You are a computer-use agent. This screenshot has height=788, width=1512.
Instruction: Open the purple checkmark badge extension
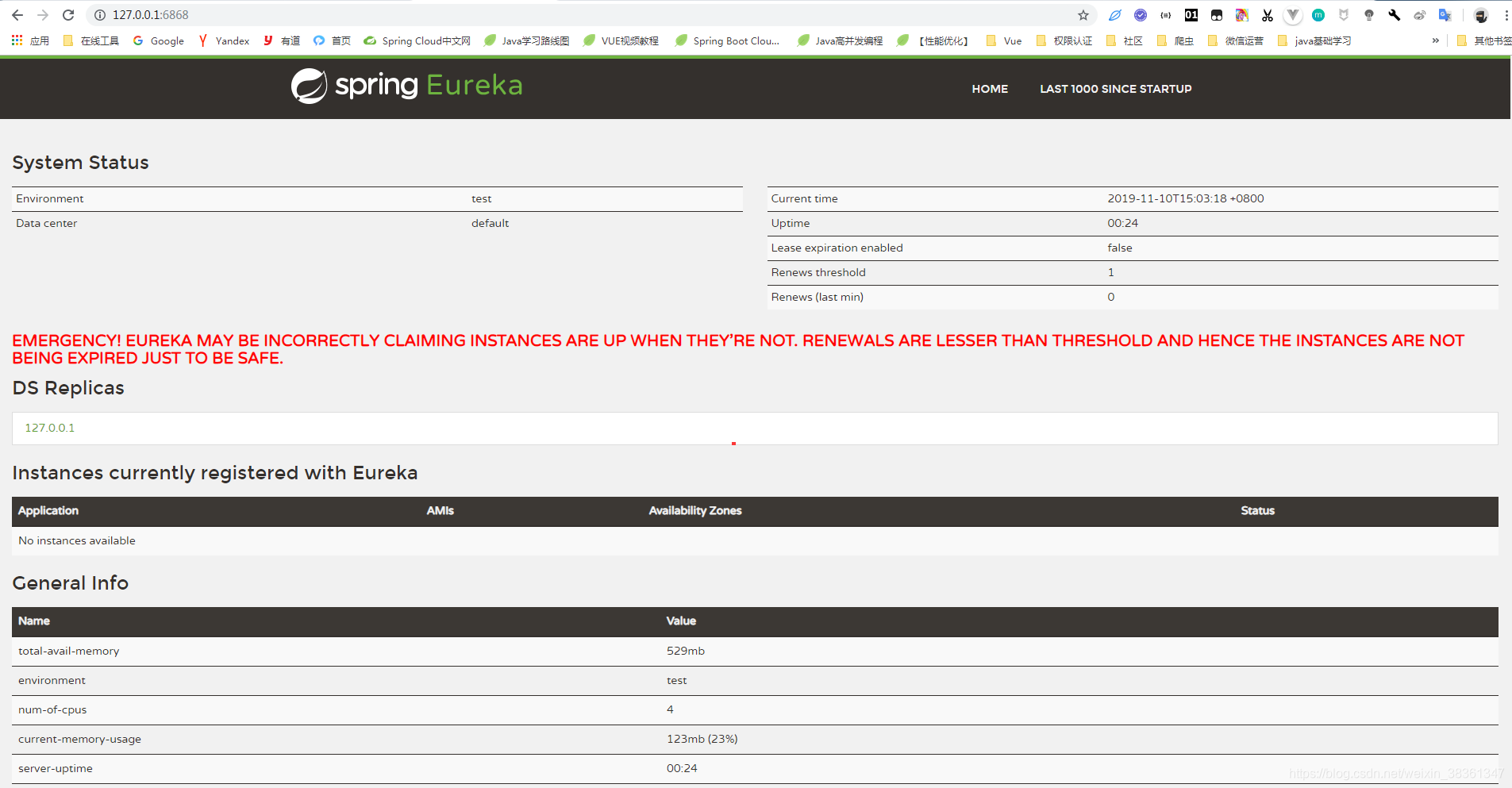(x=1141, y=15)
